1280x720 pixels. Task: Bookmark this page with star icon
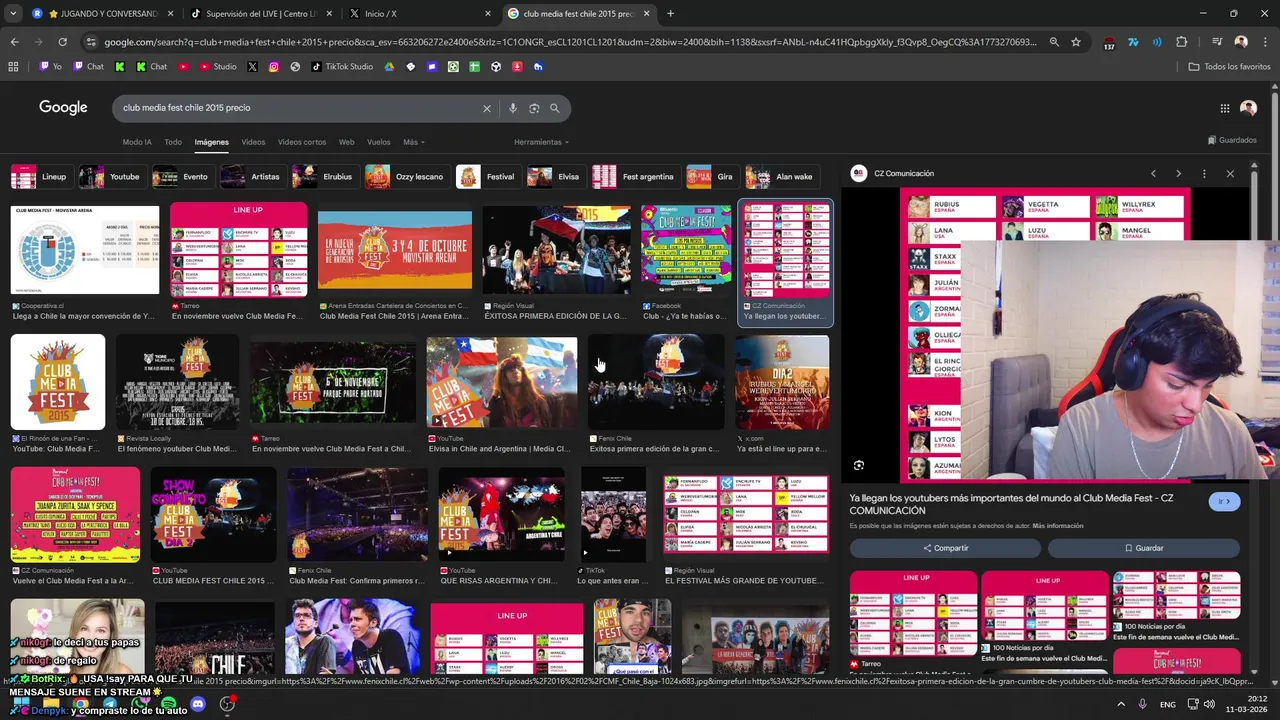click(x=1076, y=42)
